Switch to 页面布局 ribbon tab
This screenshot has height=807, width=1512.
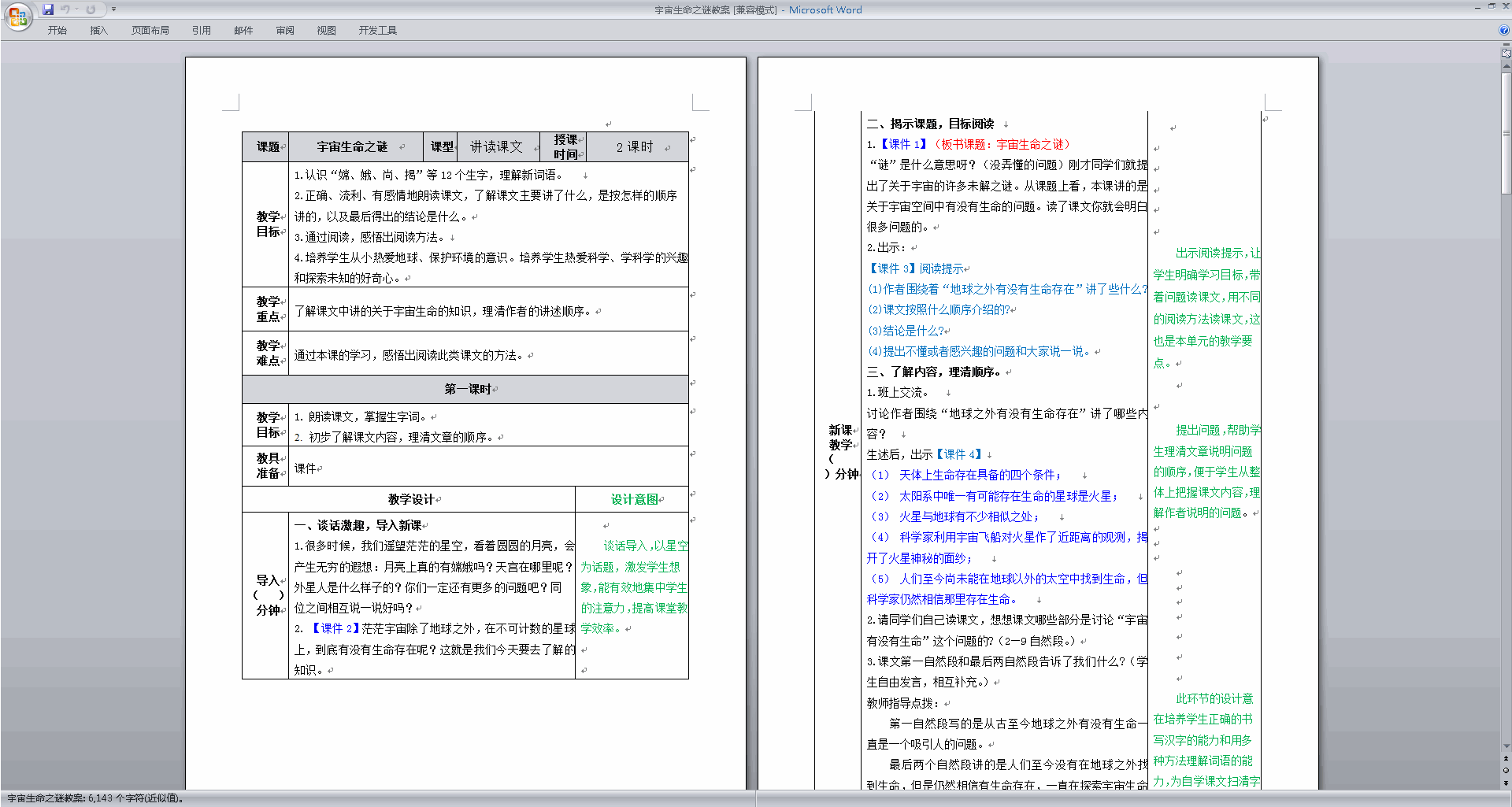pos(150,30)
